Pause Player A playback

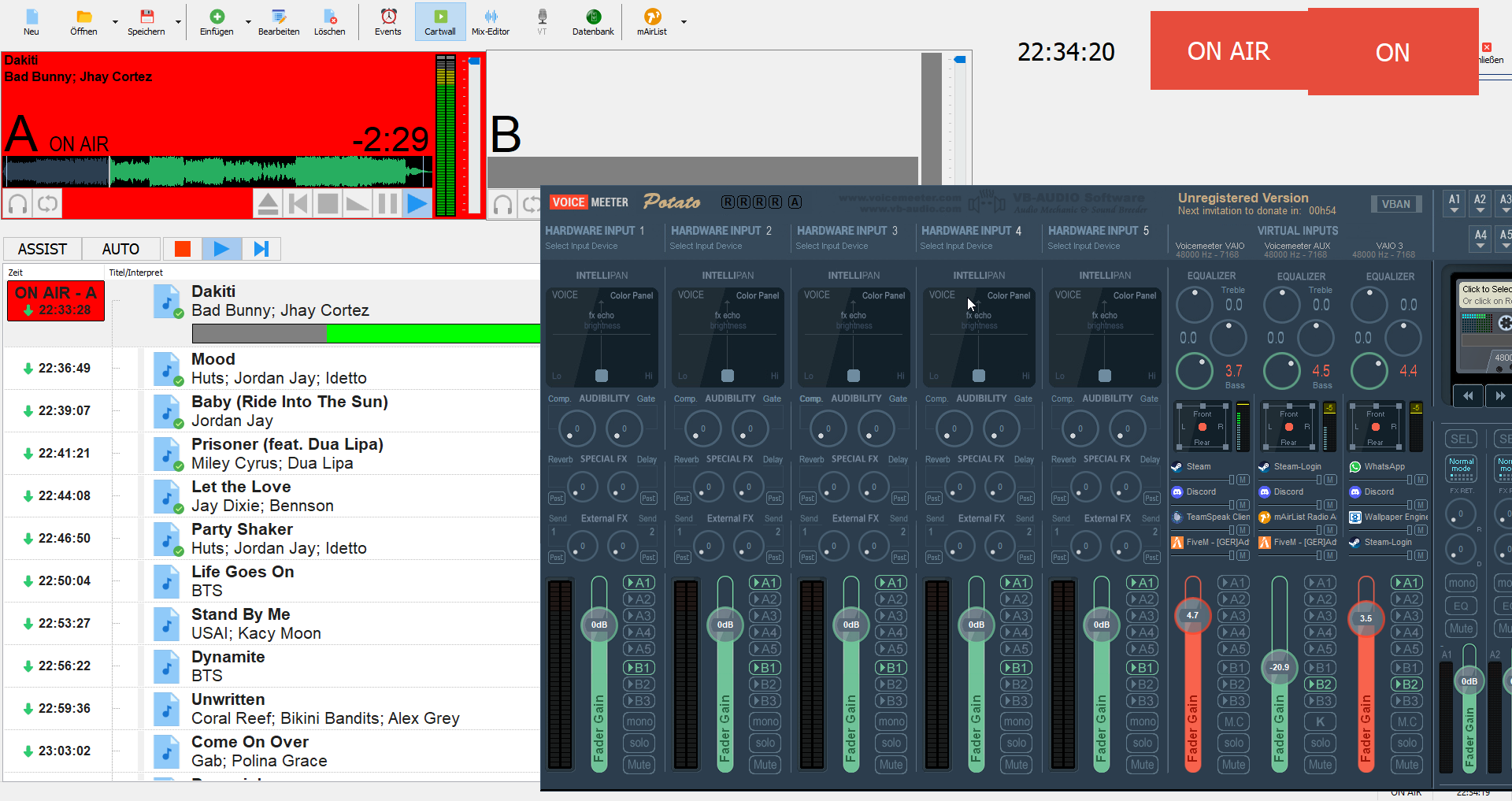pyautogui.click(x=387, y=204)
